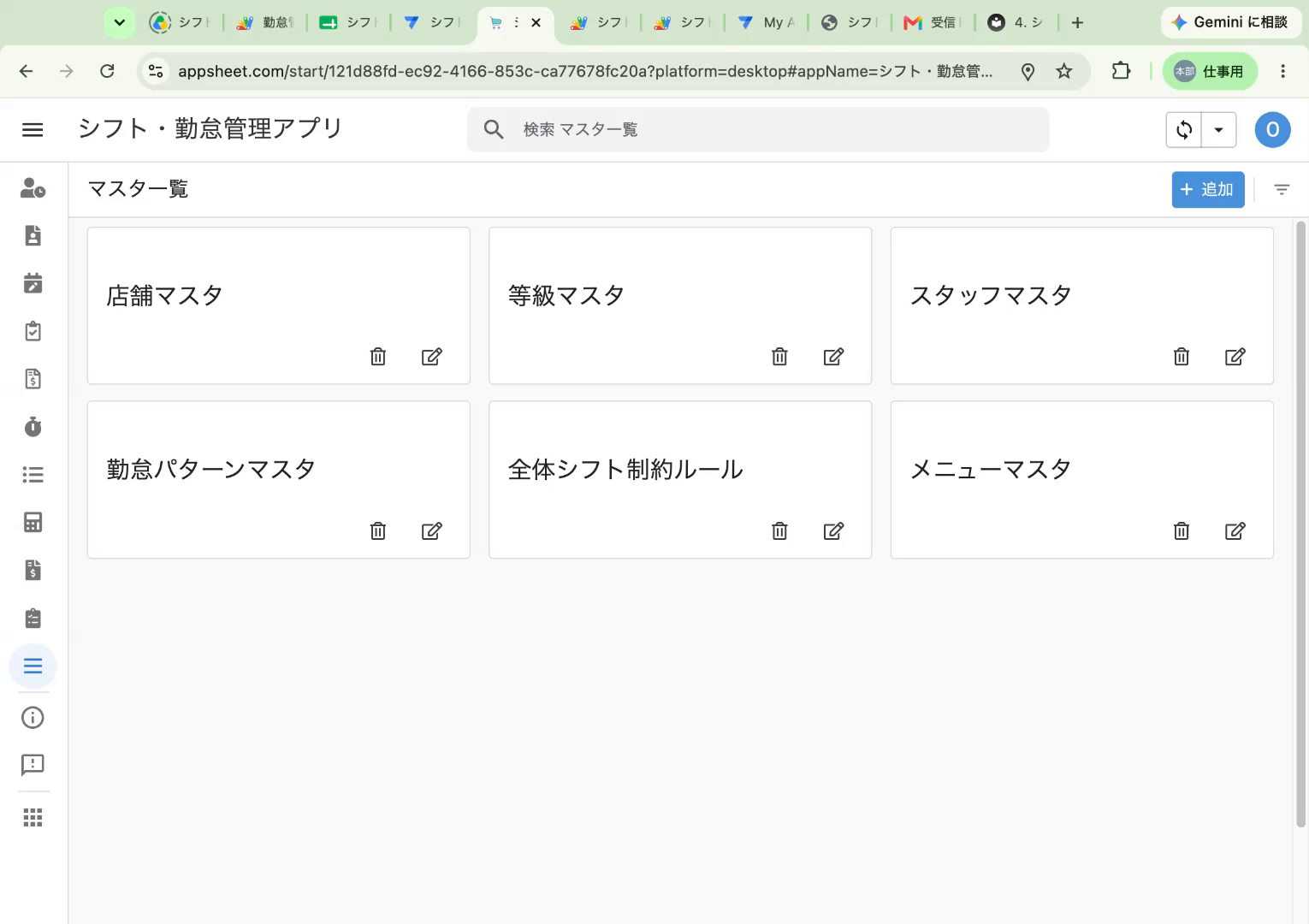Open the 仕事用 profile button
Viewport: 1309px width, 924px height.
click(x=1210, y=72)
